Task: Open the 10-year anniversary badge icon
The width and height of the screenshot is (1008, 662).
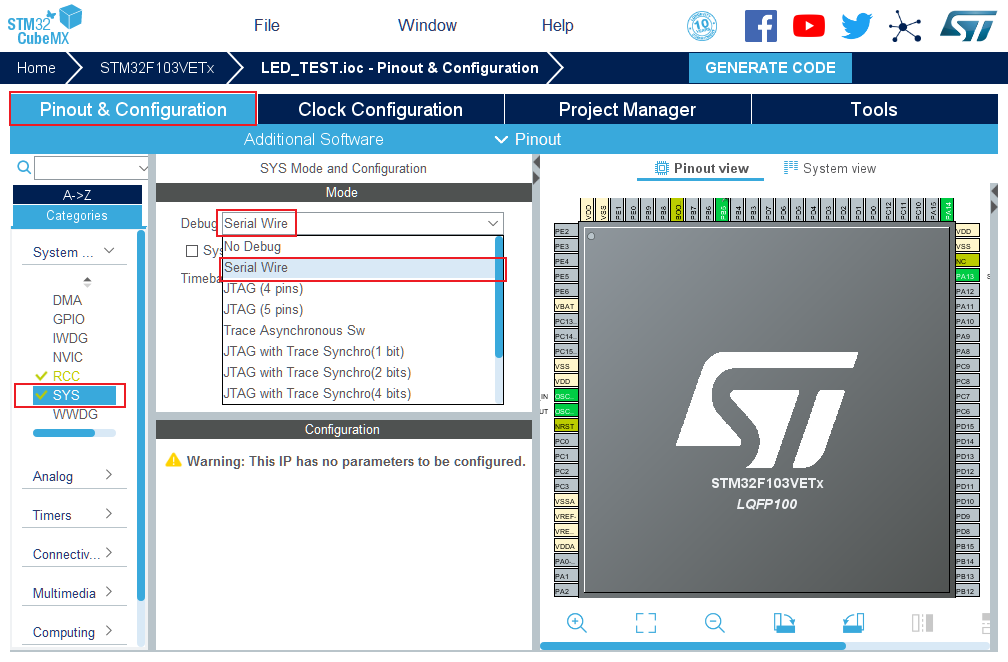Action: (x=702, y=26)
